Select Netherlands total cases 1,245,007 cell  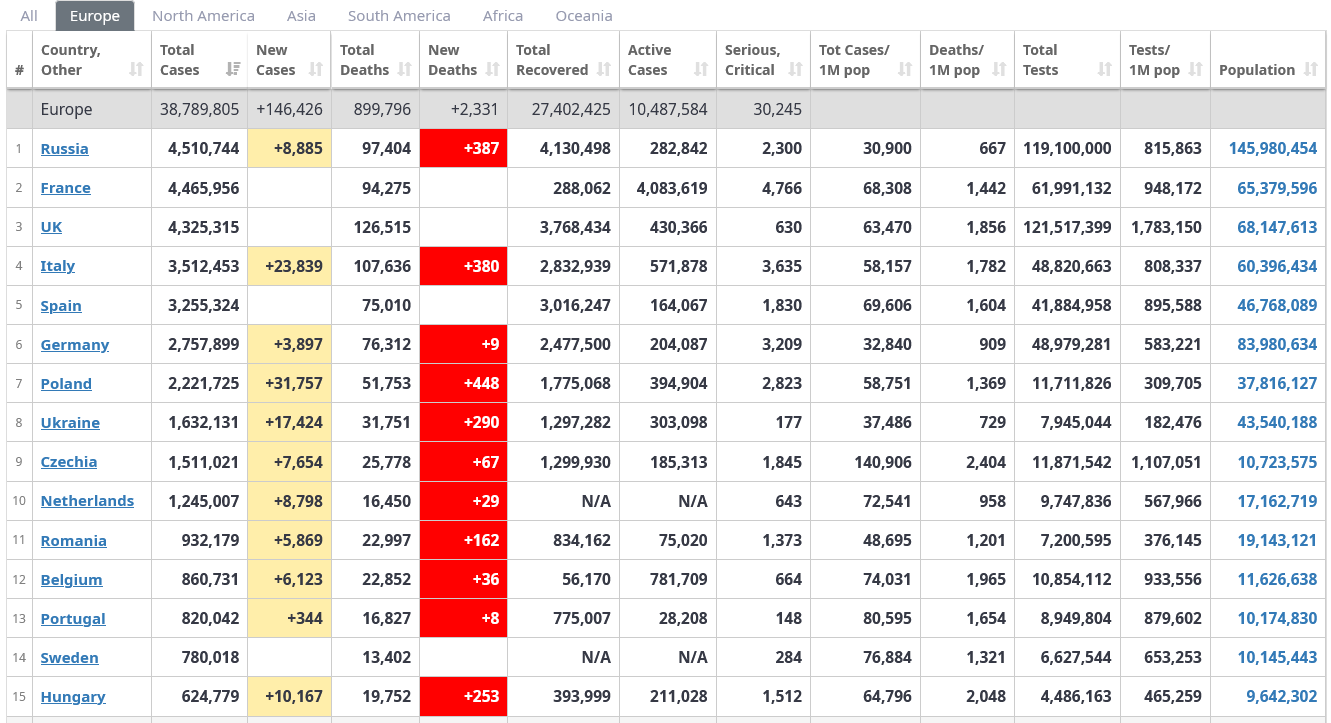(x=200, y=501)
